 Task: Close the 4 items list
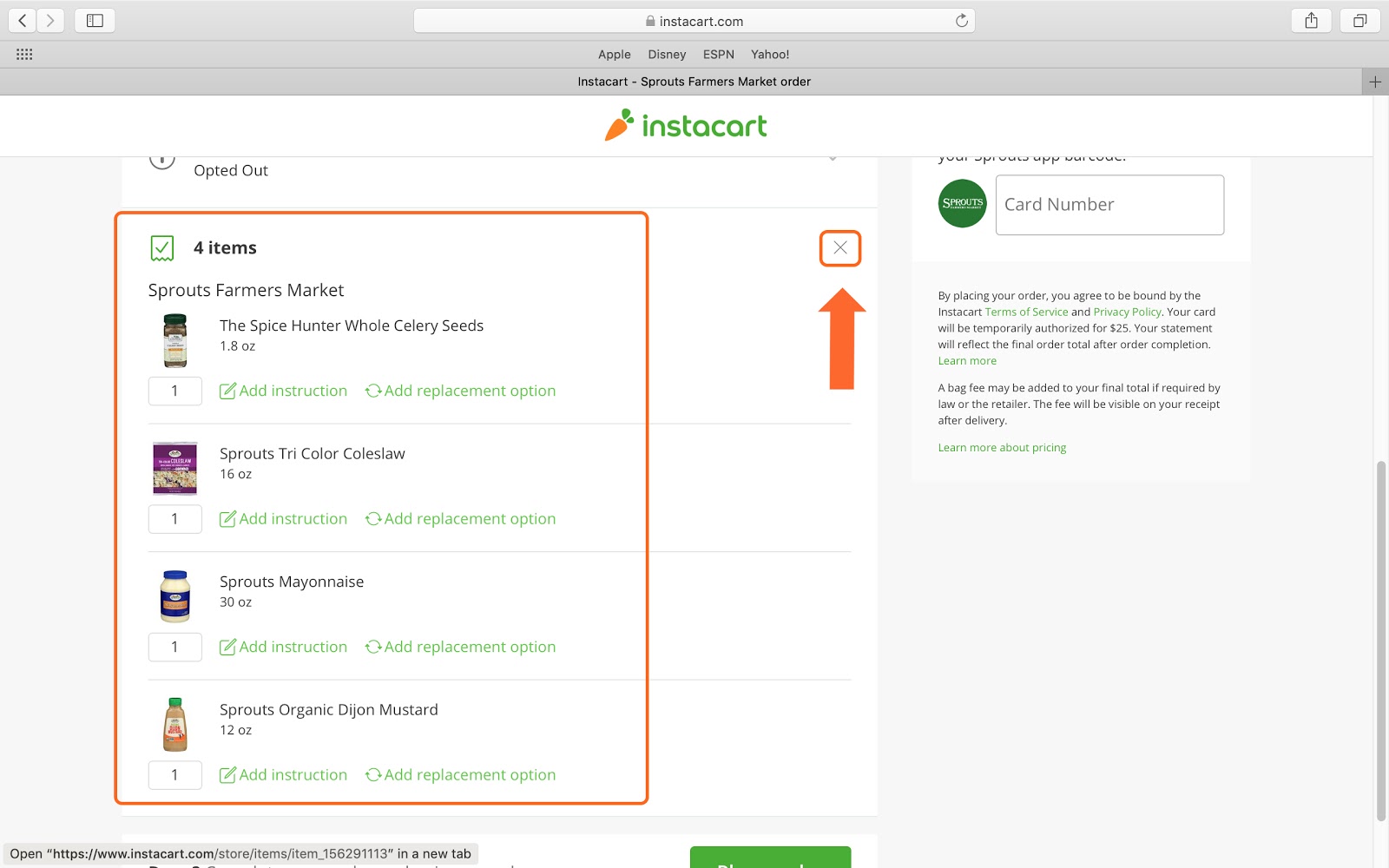[840, 248]
